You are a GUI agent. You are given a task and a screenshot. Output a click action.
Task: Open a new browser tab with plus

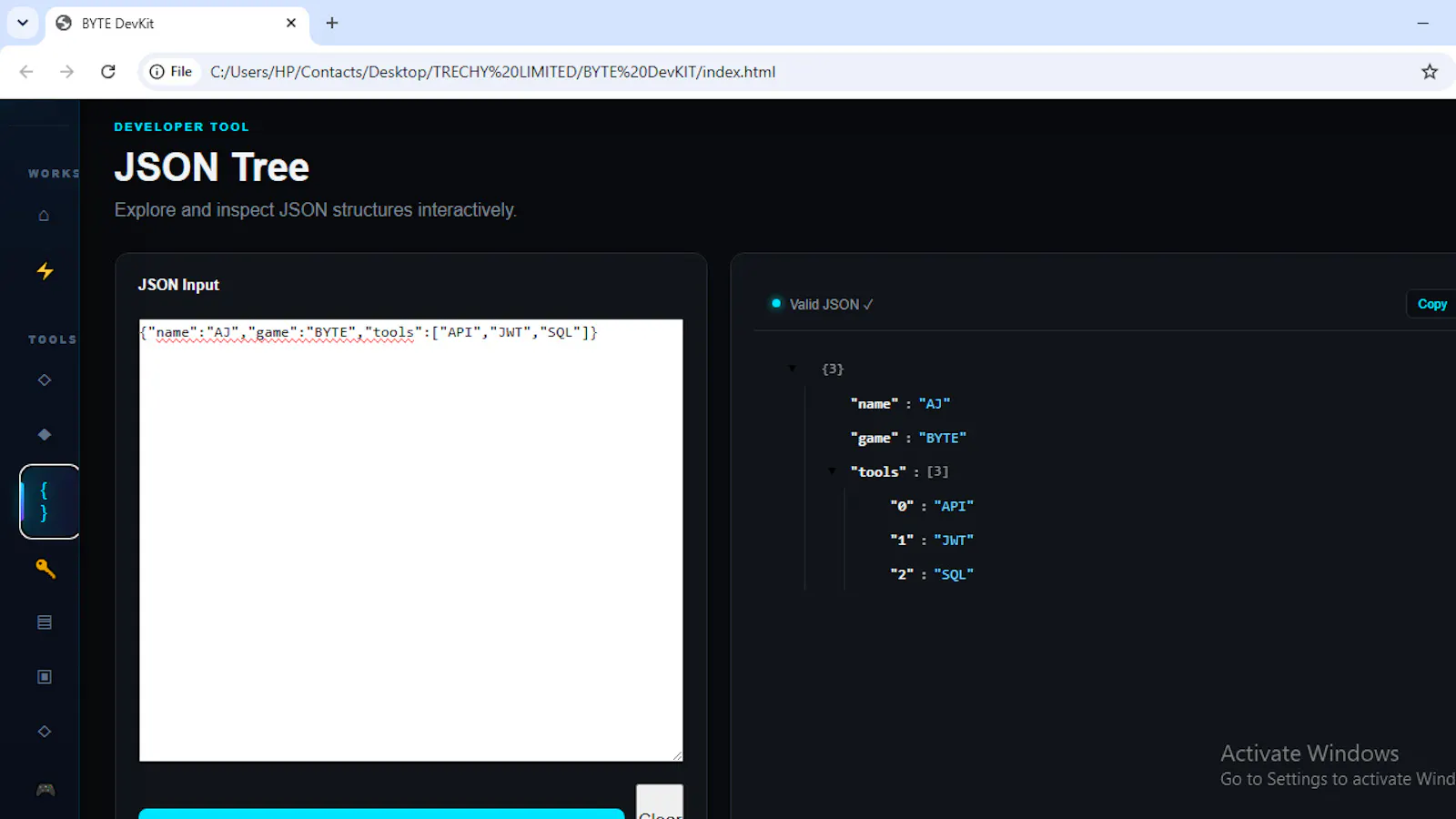point(332,23)
